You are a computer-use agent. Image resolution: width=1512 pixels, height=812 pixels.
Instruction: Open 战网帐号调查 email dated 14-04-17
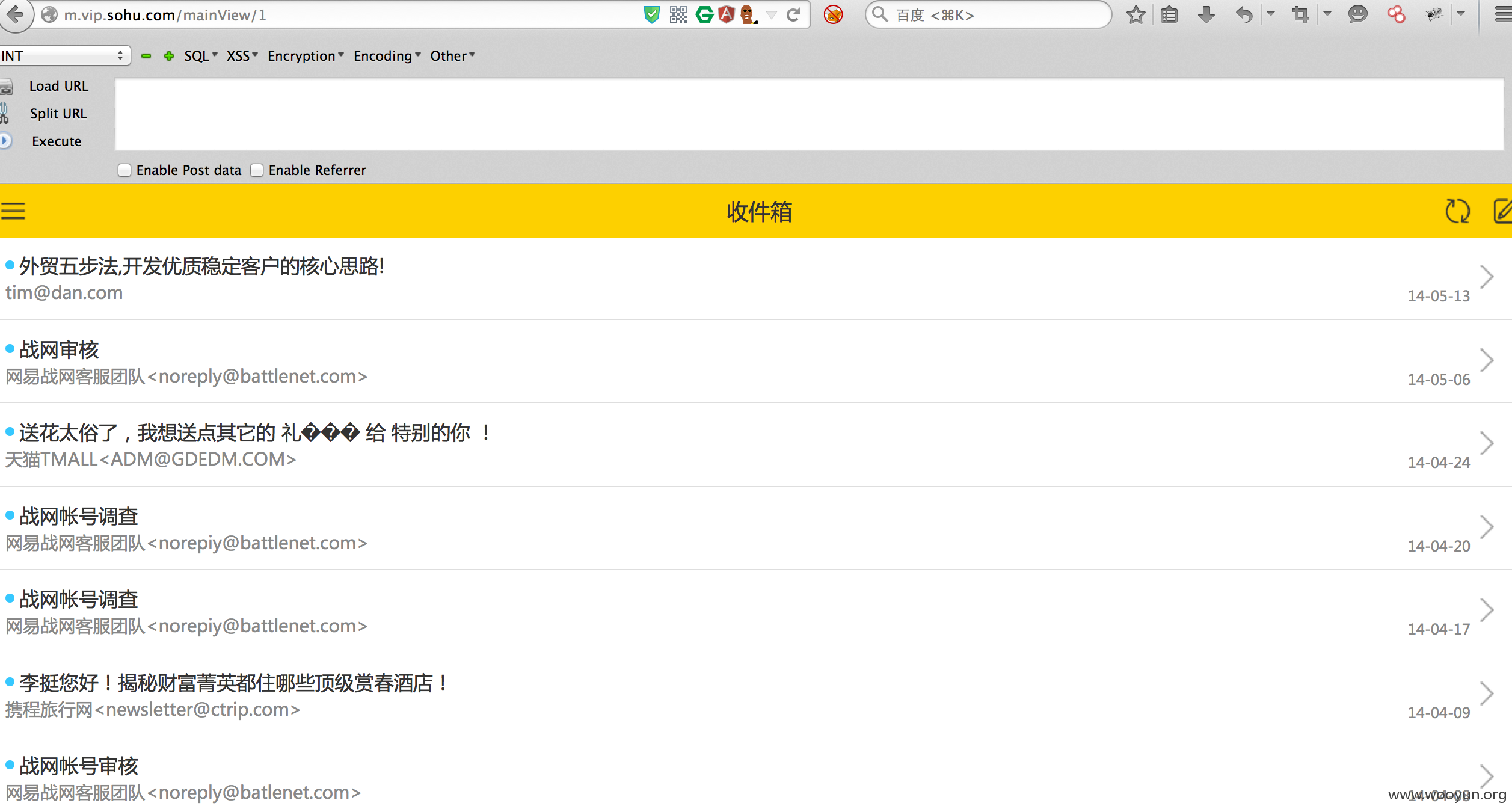pyautogui.click(x=756, y=612)
